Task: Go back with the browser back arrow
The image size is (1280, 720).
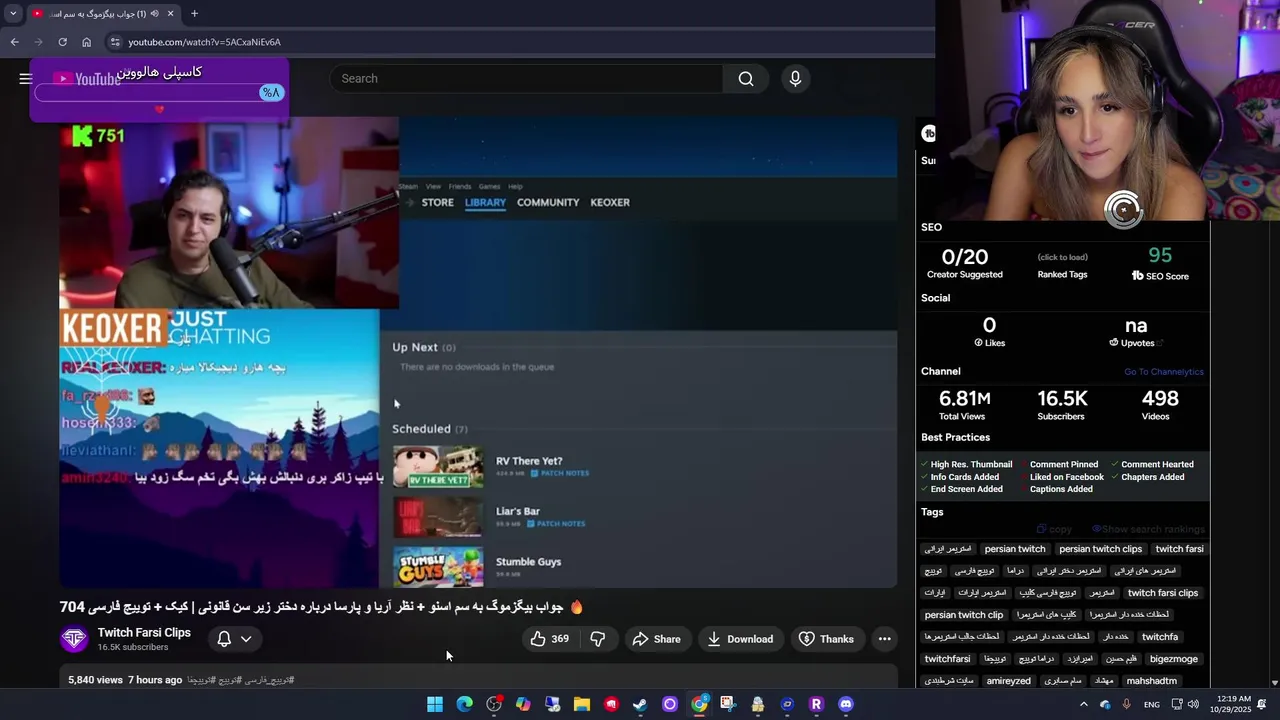Action: (14, 42)
